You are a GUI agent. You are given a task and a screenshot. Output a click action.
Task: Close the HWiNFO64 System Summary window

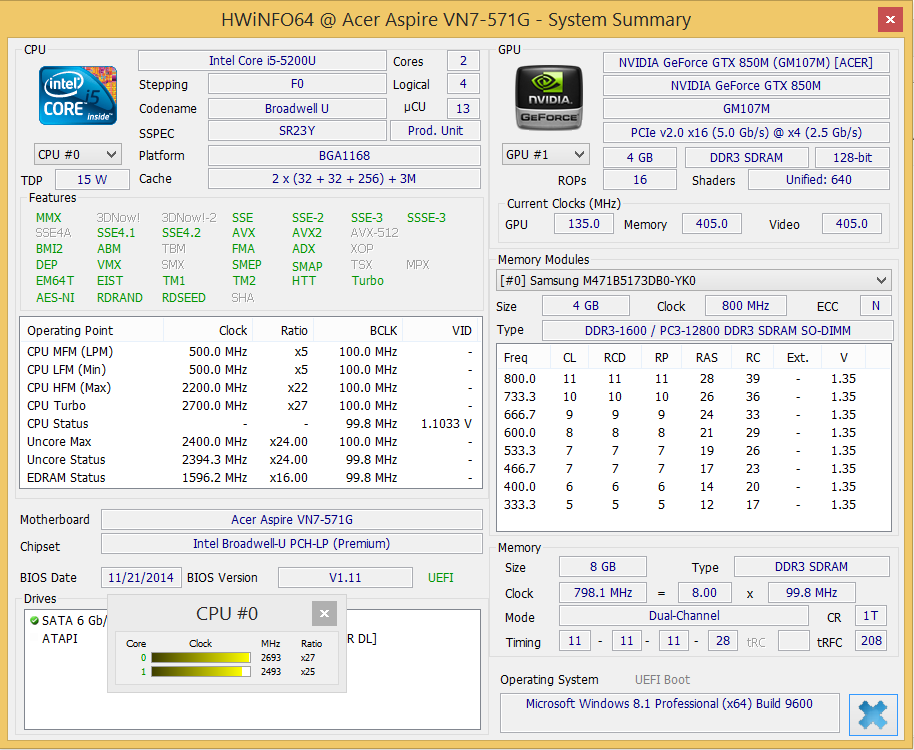pos(890,20)
